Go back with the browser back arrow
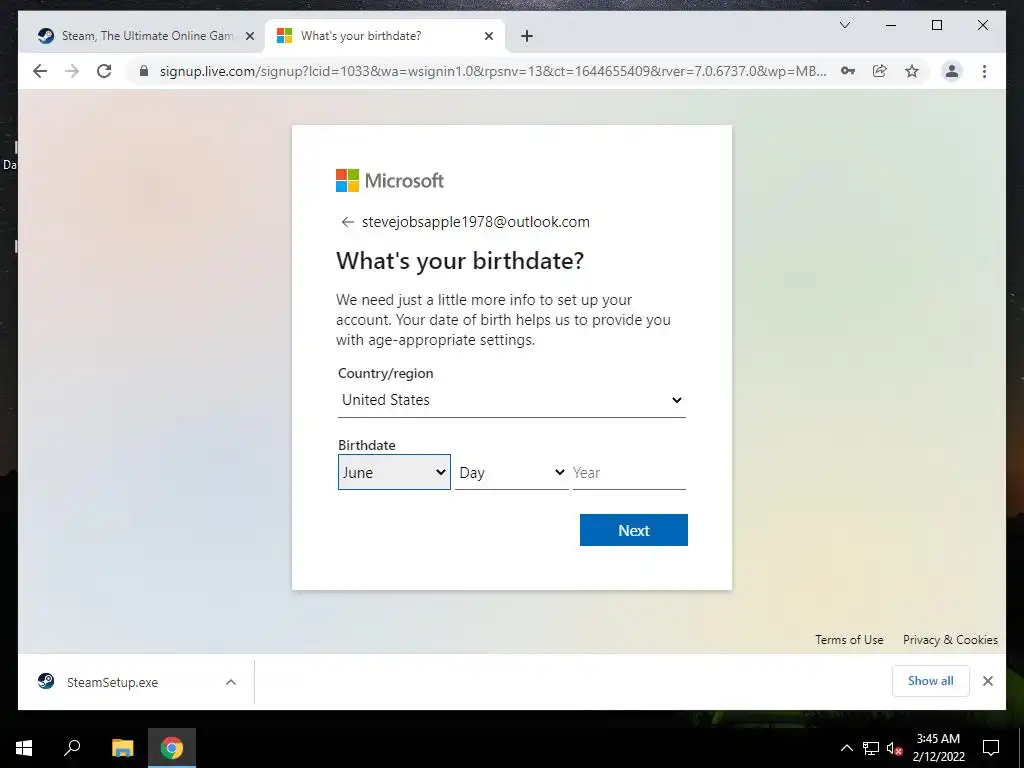 point(40,71)
